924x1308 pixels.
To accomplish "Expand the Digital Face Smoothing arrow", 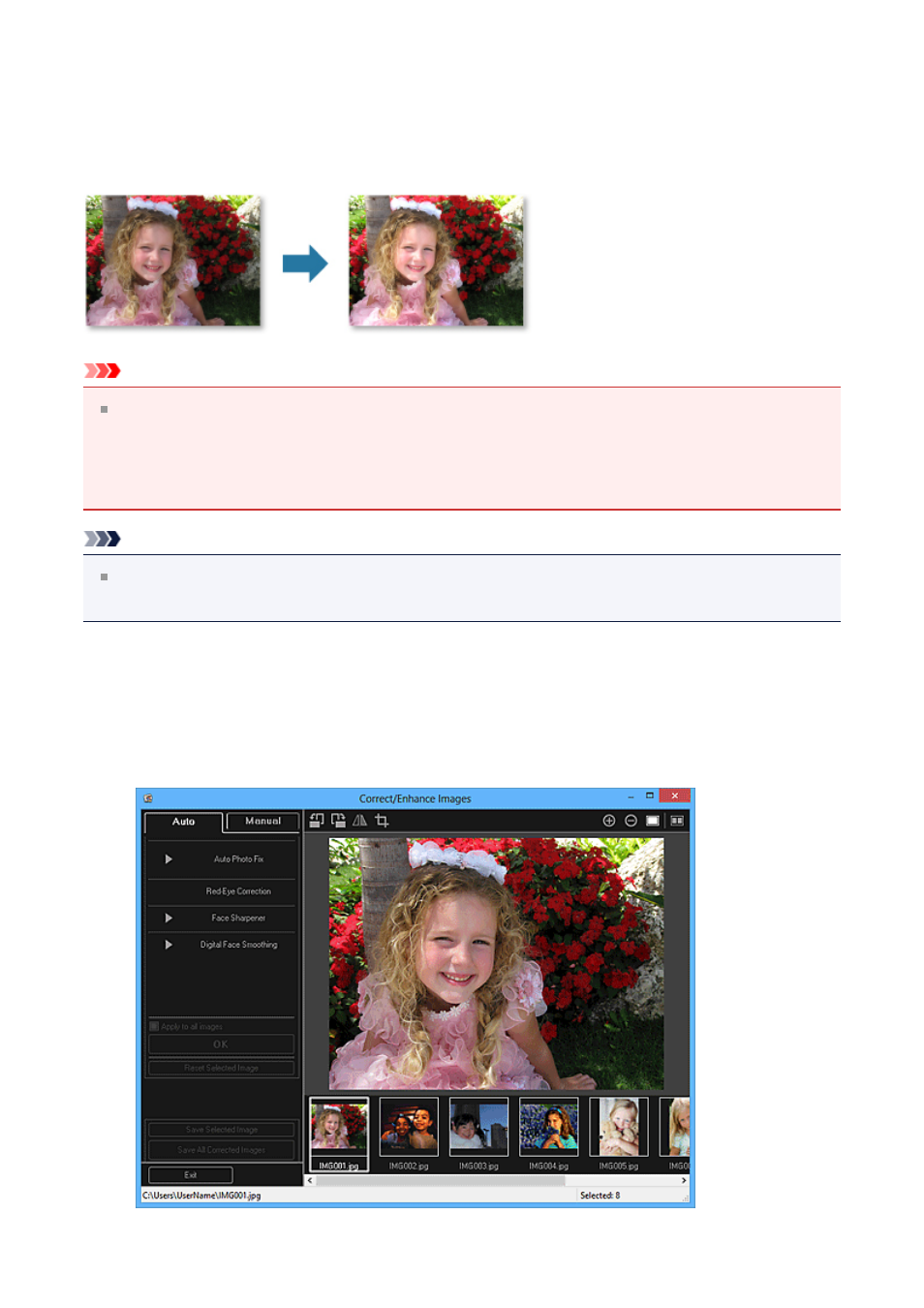I will pyautogui.click(x=169, y=945).
